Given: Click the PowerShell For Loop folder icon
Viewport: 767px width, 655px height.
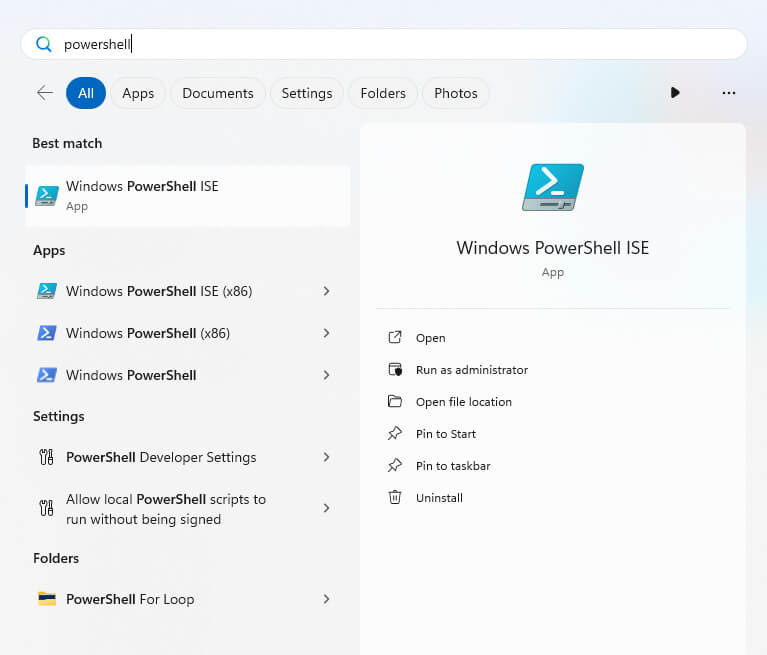Looking at the screenshot, I should tap(47, 599).
